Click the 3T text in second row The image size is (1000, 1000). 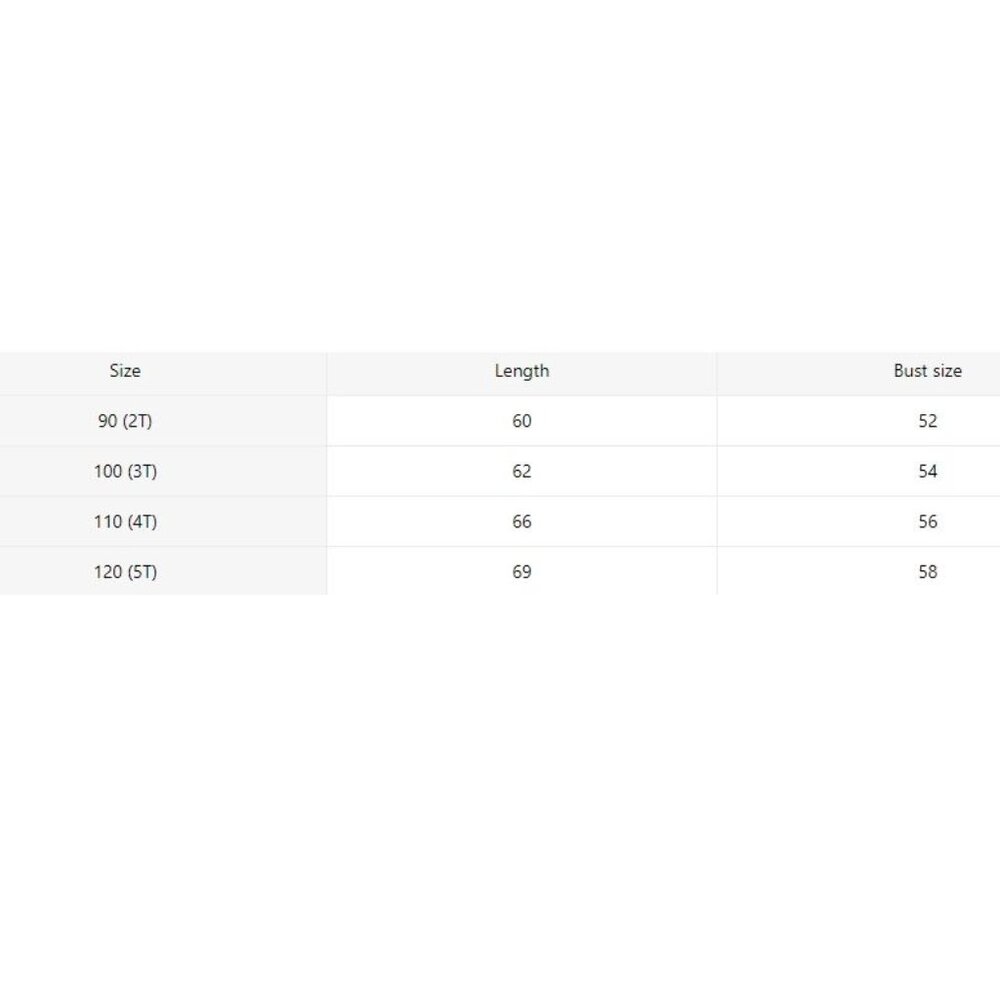pos(142,471)
